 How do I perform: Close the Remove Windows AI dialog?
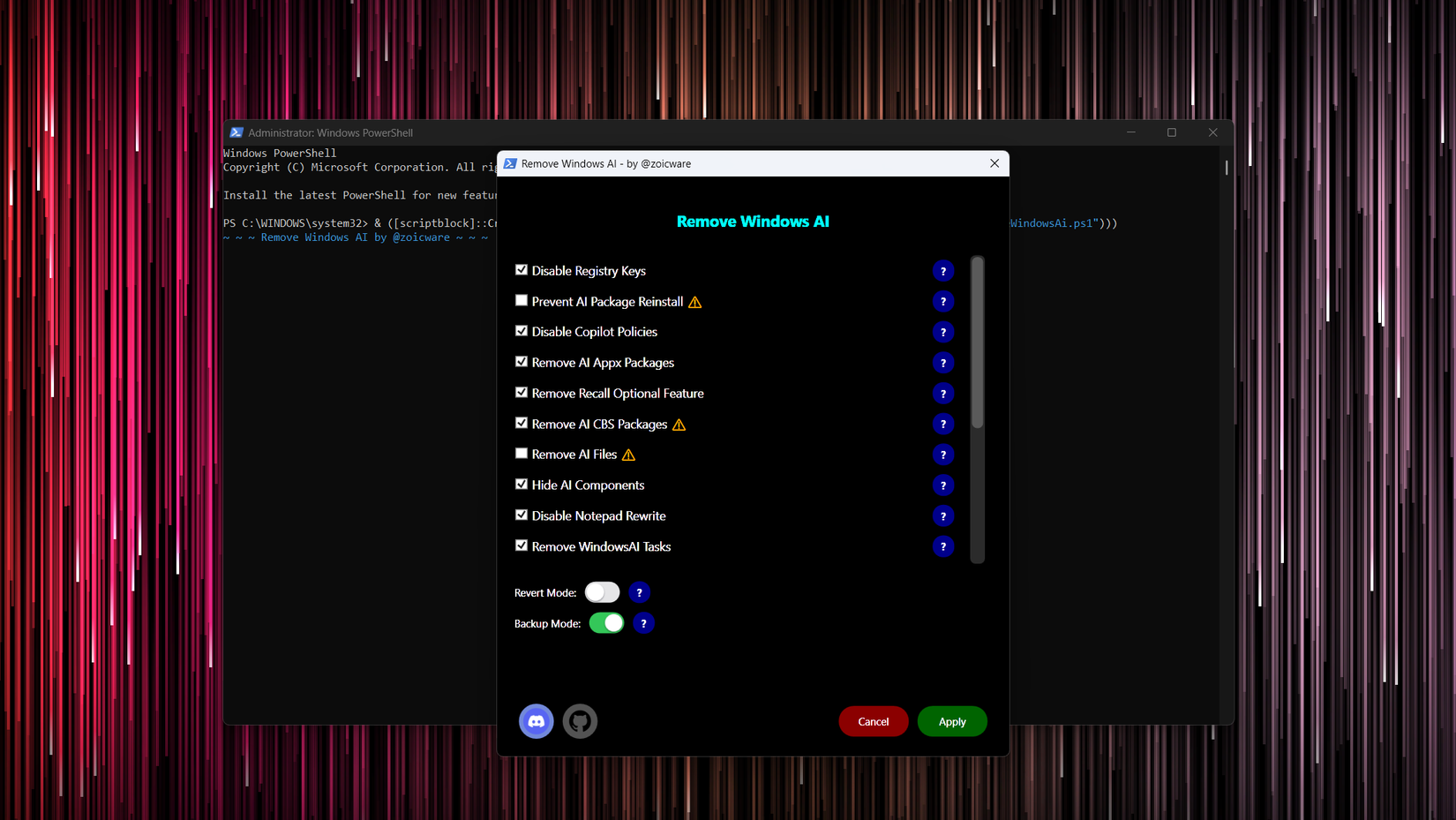pyautogui.click(x=994, y=163)
